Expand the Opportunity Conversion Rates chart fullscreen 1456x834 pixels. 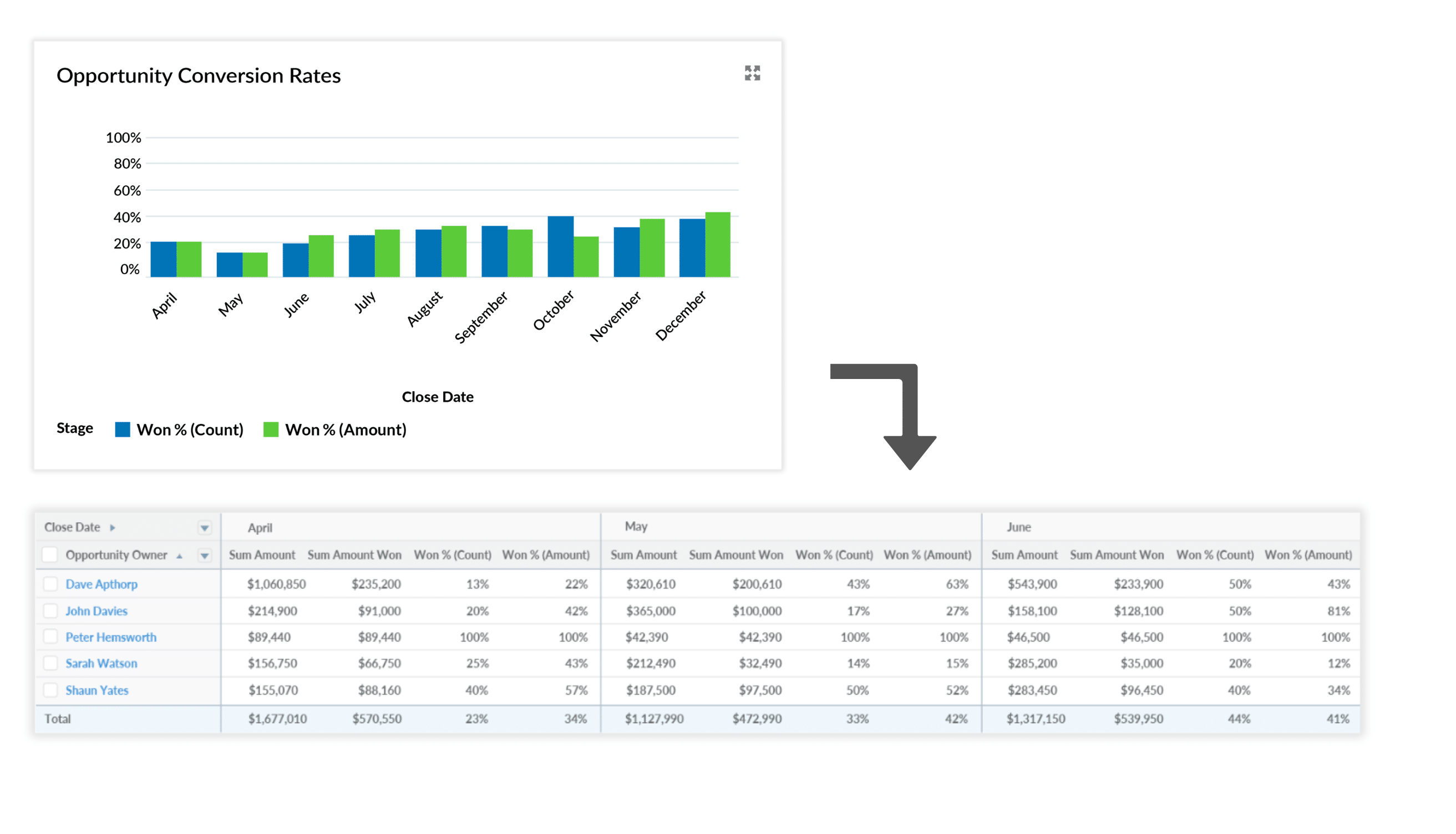tap(752, 73)
